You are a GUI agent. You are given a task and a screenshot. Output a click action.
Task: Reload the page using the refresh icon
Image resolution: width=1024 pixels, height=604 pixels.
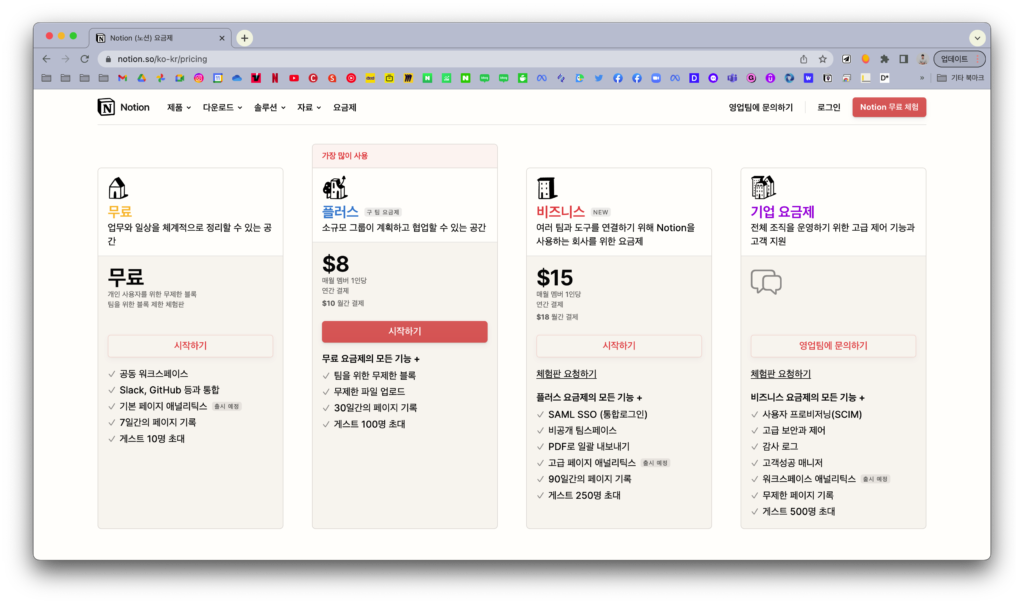[83, 59]
